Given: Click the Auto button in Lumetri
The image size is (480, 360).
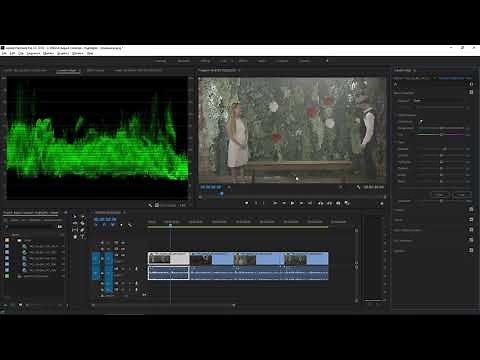Looking at the screenshot, I should point(440,195).
